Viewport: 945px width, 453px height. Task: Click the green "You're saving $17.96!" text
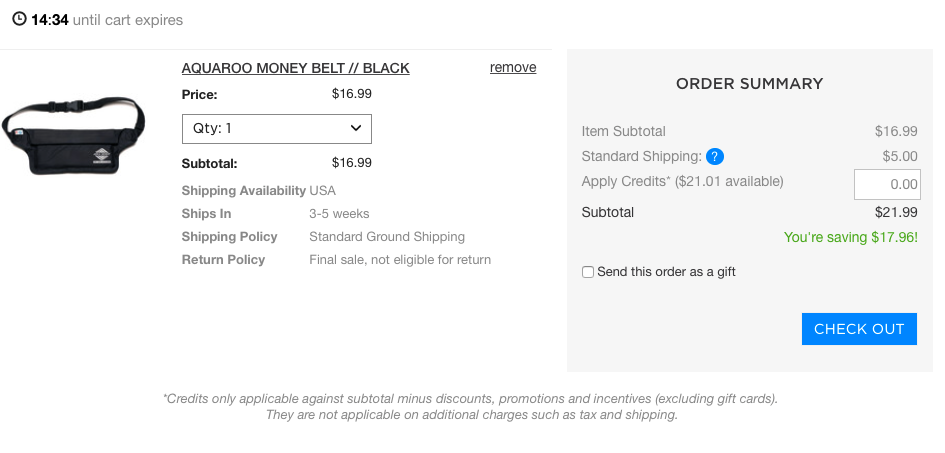pyautogui.click(x=850, y=237)
